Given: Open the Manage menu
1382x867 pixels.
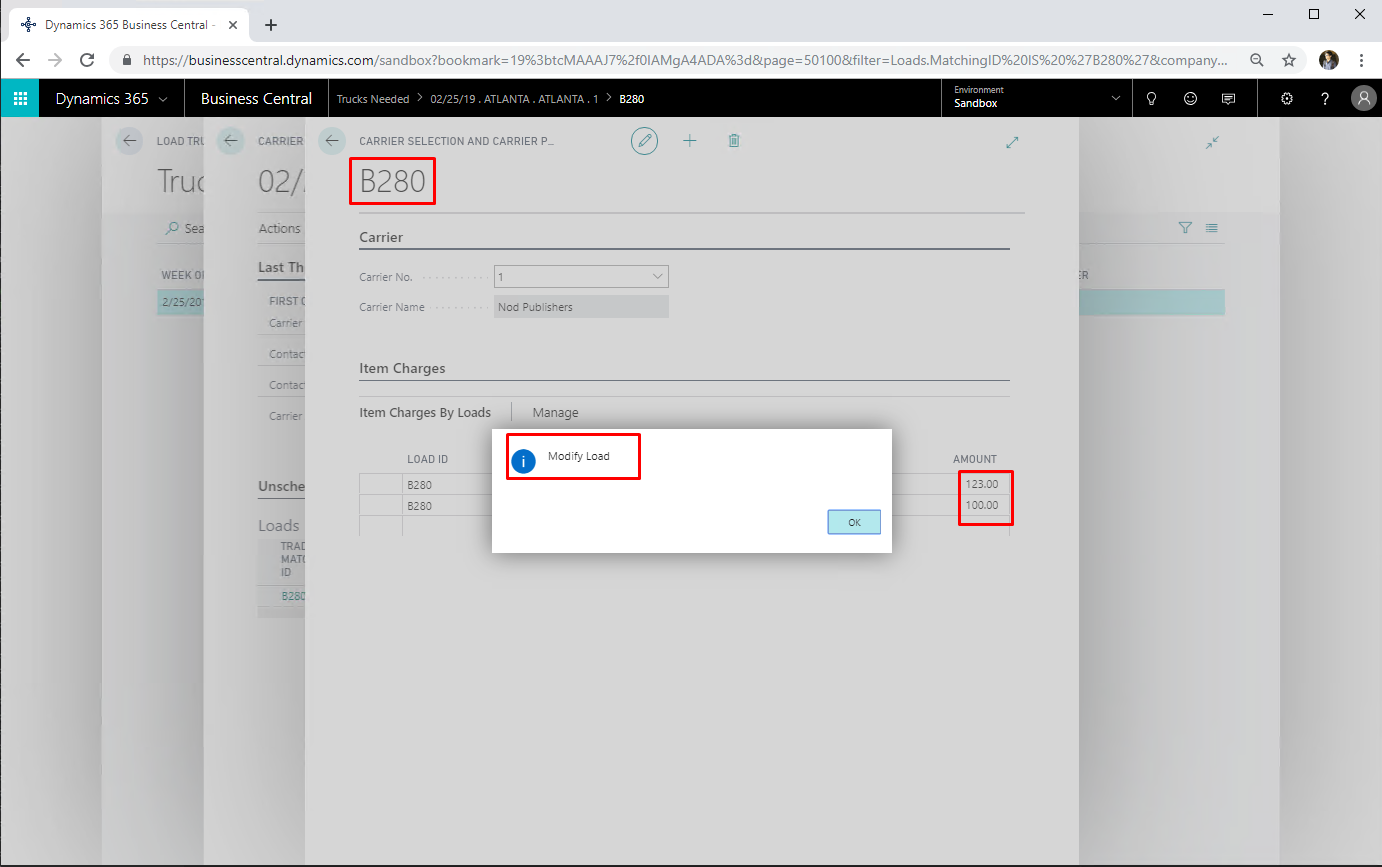Looking at the screenshot, I should click(555, 412).
